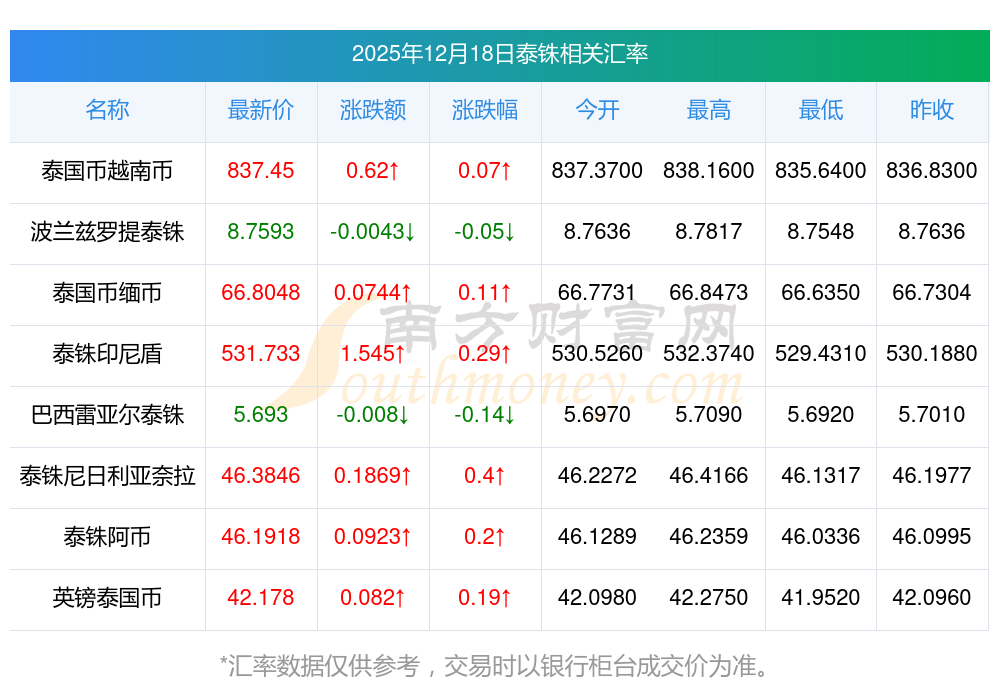
Task: Click change amount 0.082↑
Action: coord(373,598)
